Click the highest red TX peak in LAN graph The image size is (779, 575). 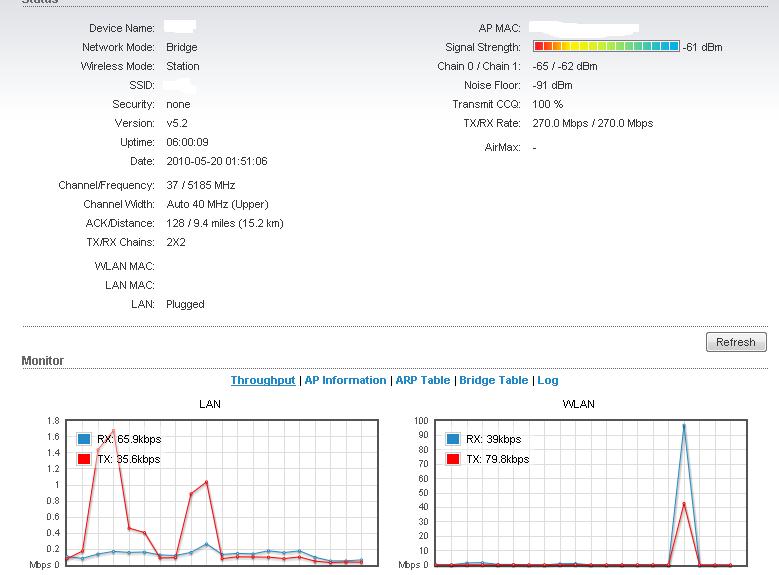point(114,430)
